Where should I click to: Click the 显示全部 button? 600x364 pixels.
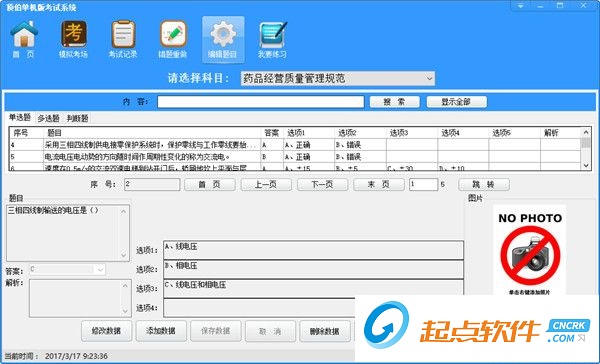457,102
